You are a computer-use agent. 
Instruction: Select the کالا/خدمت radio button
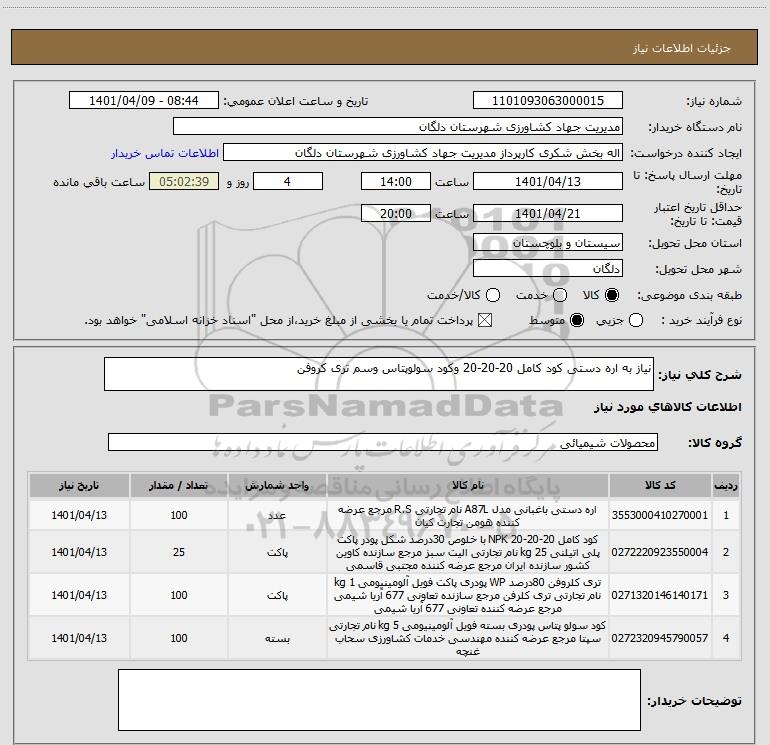tap(493, 295)
